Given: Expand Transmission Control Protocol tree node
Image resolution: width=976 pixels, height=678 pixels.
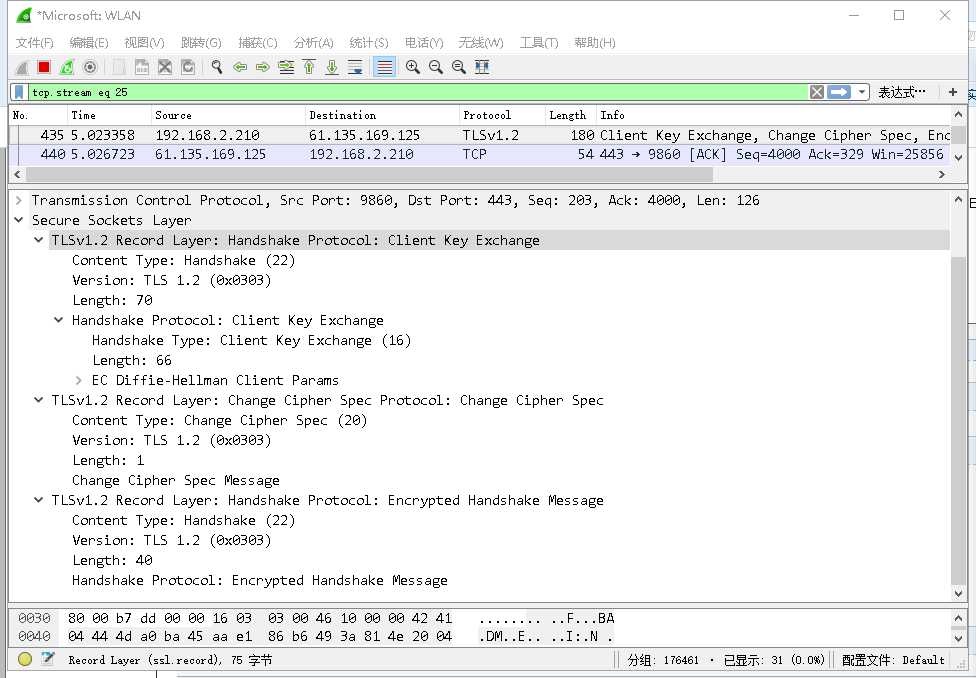Looking at the screenshot, I should (19, 200).
